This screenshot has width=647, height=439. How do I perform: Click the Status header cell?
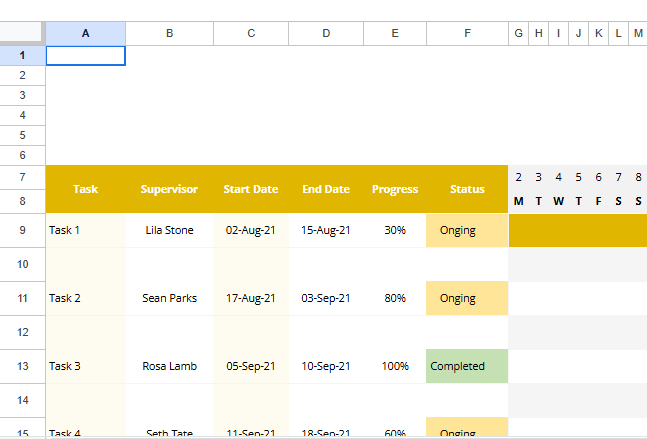(x=467, y=189)
